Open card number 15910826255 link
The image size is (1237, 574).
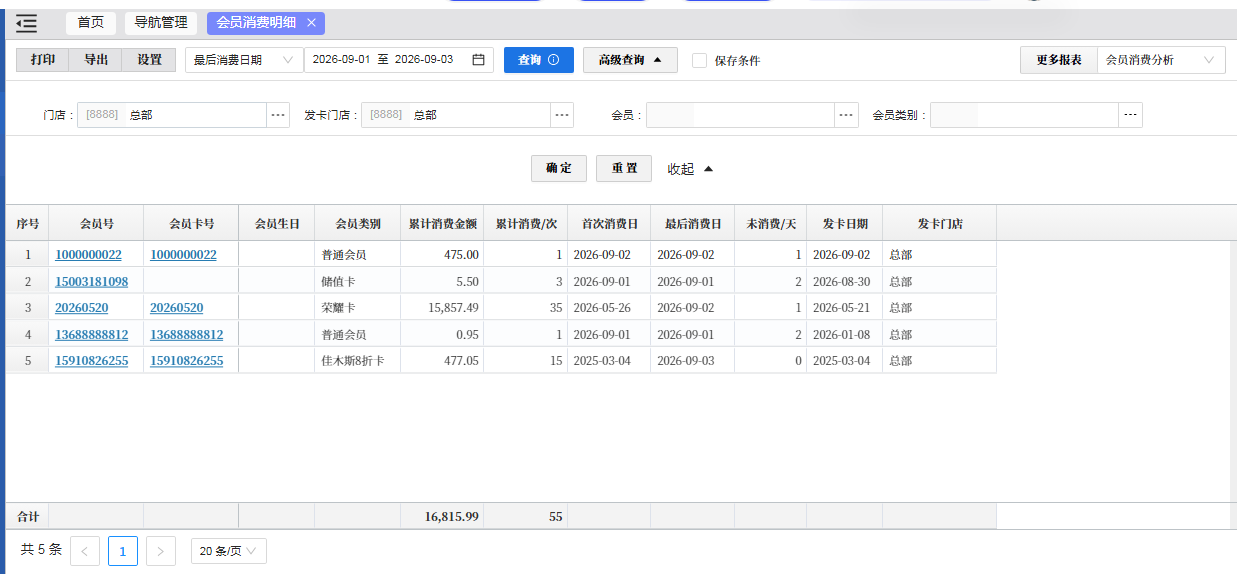pyautogui.click(x=186, y=361)
